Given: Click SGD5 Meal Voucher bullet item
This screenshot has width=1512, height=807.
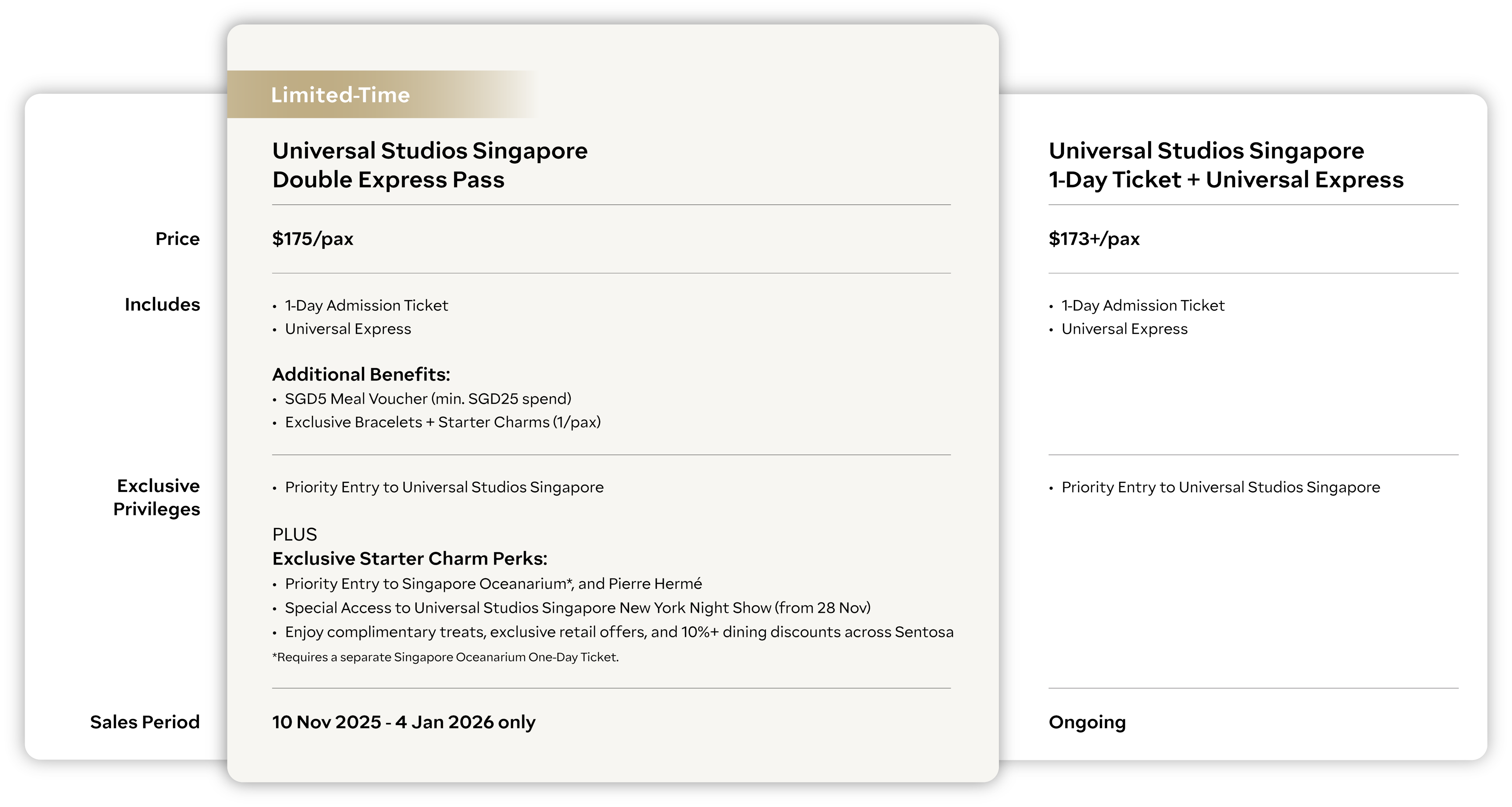Looking at the screenshot, I should (x=428, y=399).
